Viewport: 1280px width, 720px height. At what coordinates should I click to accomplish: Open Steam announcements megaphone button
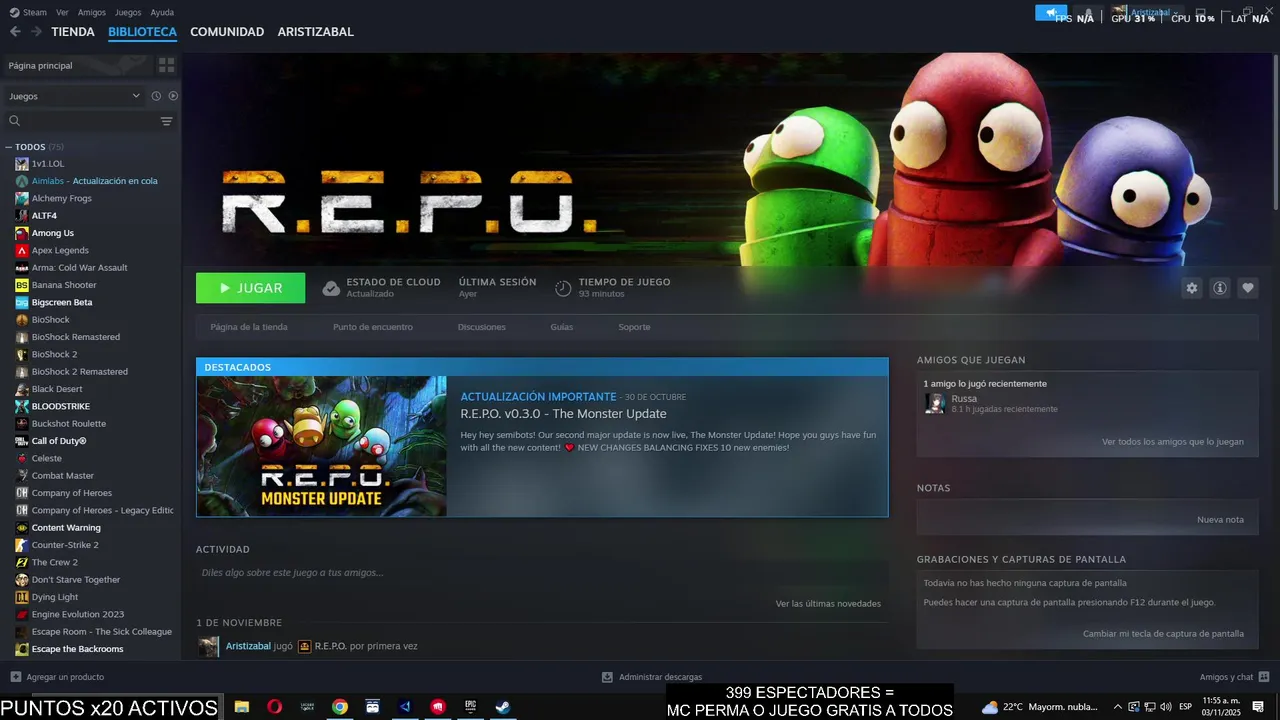[x=1051, y=13]
